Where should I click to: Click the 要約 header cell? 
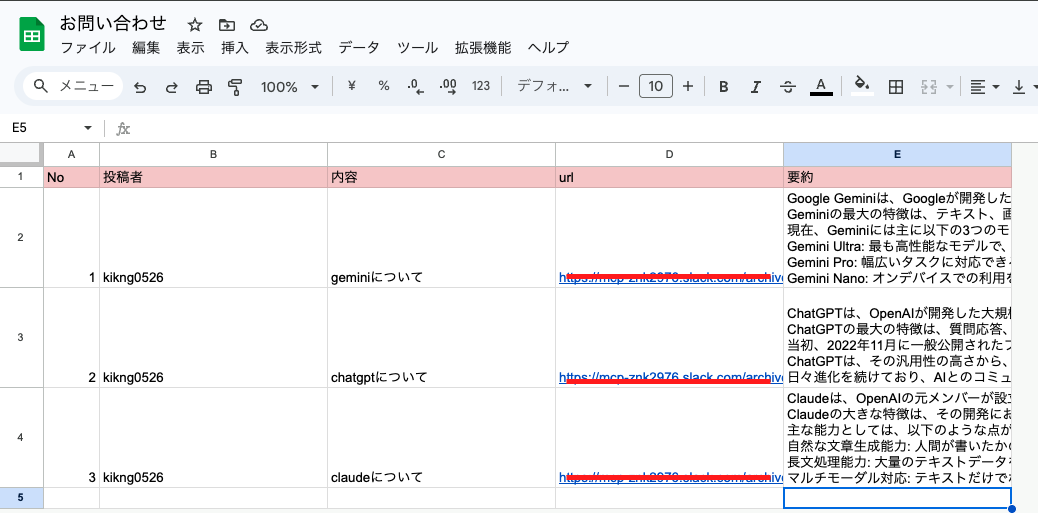[x=897, y=177]
